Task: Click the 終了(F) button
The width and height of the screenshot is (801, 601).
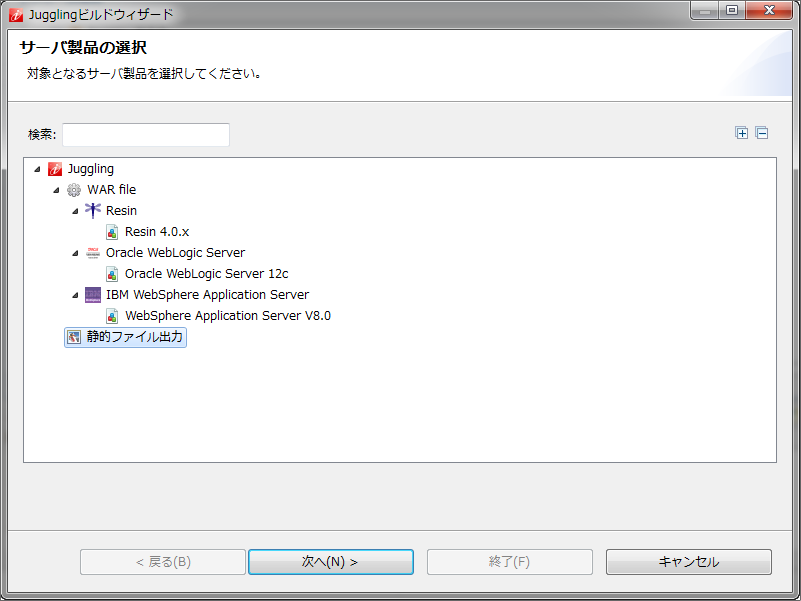Action: click(x=510, y=562)
